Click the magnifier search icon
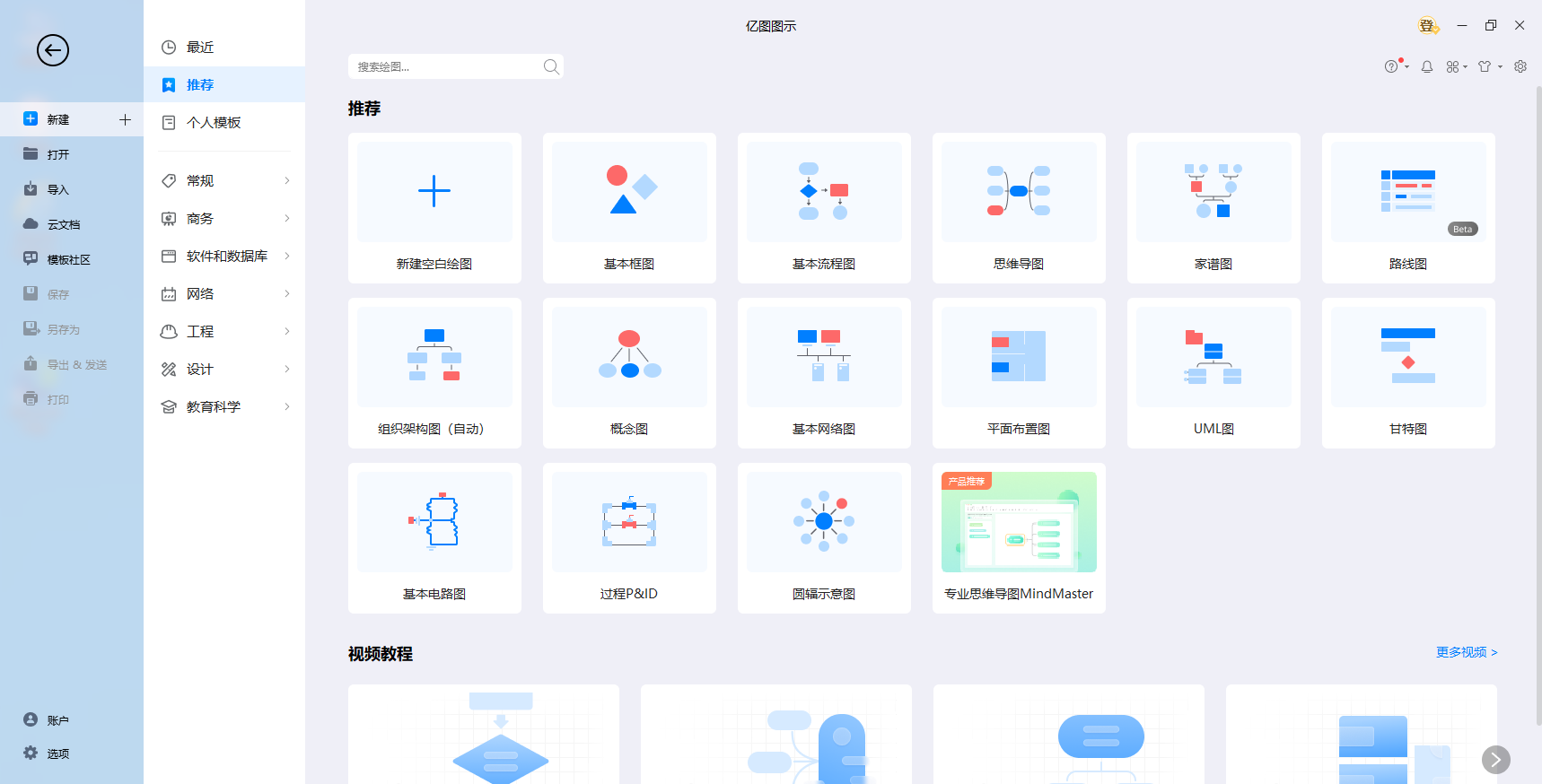 tap(551, 66)
